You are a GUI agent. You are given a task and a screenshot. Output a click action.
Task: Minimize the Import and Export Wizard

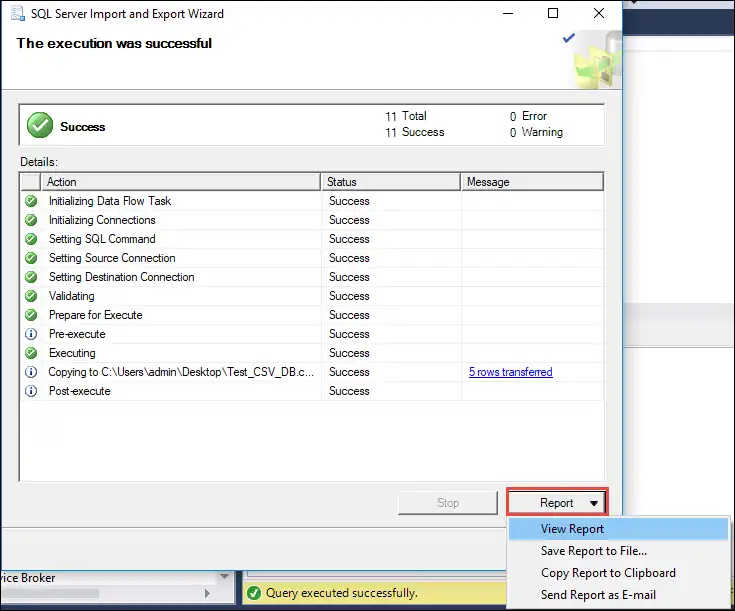click(508, 13)
